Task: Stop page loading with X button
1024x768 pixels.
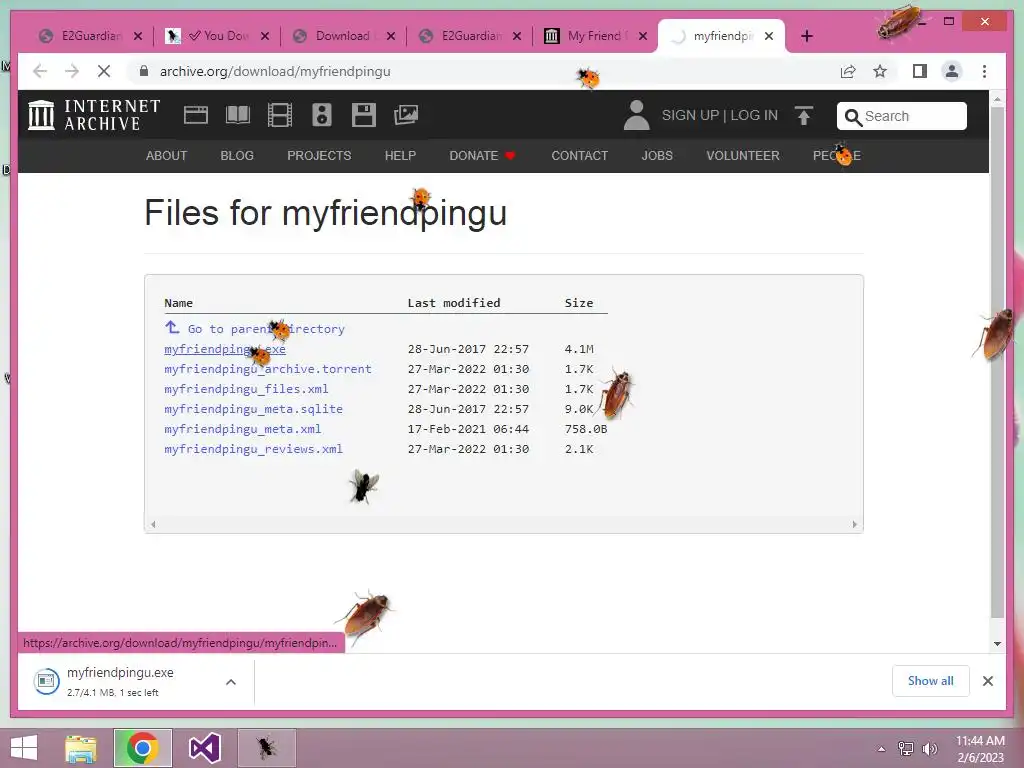Action: coord(104,71)
